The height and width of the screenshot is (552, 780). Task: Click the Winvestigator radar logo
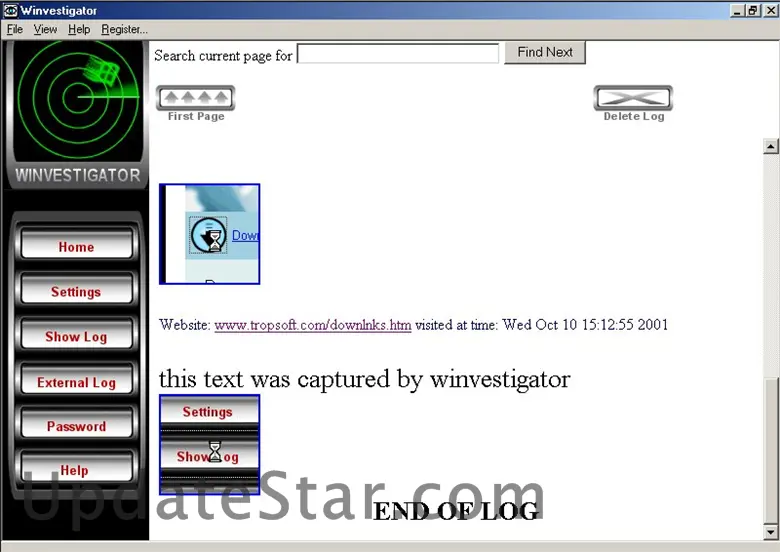coord(78,99)
